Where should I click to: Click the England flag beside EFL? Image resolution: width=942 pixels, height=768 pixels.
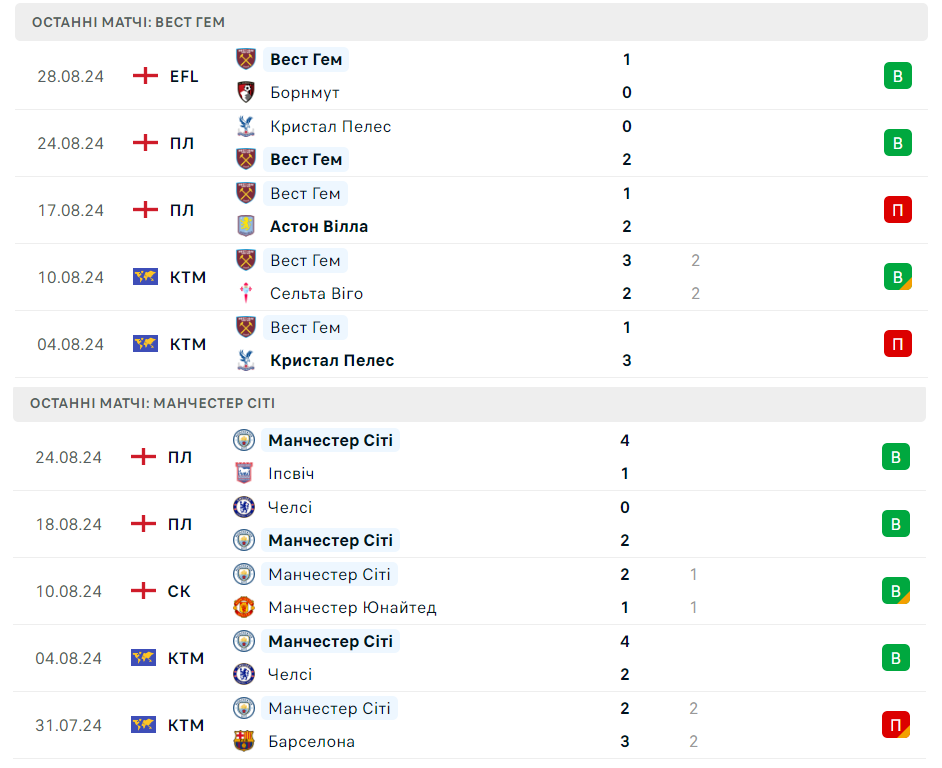146,76
